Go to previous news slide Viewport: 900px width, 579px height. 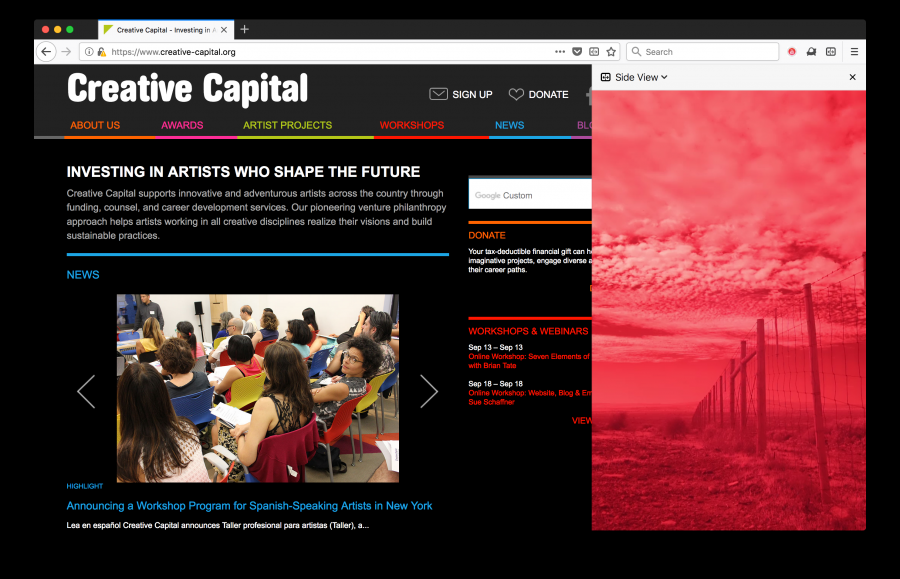click(x=86, y=391)
